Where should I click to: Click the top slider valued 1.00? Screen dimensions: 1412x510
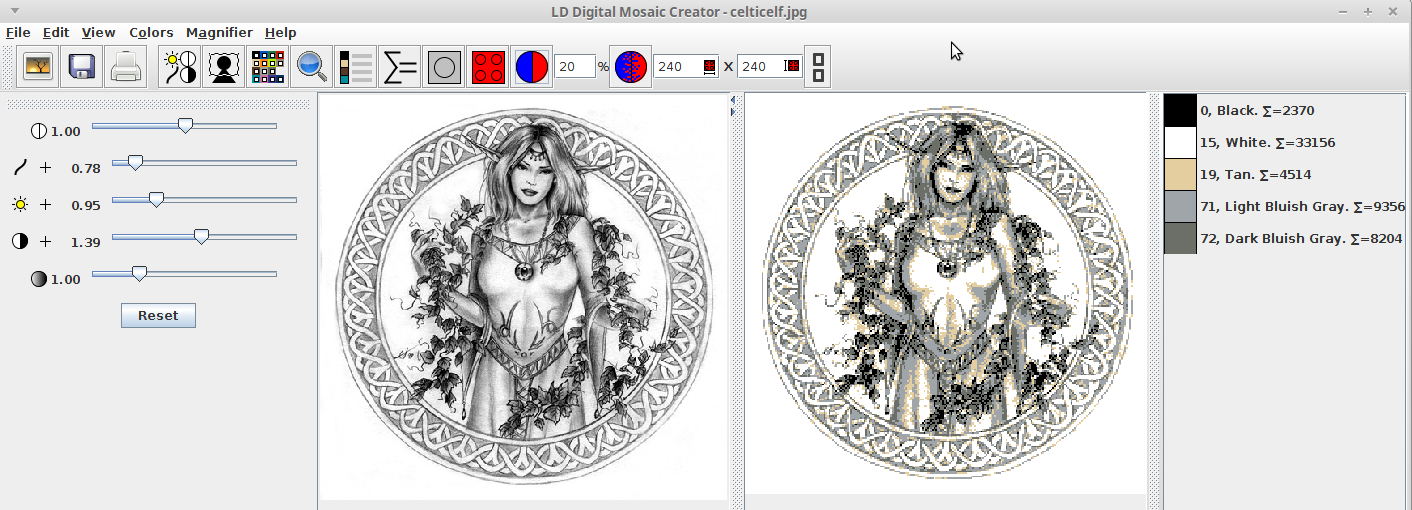coord(184,126)
